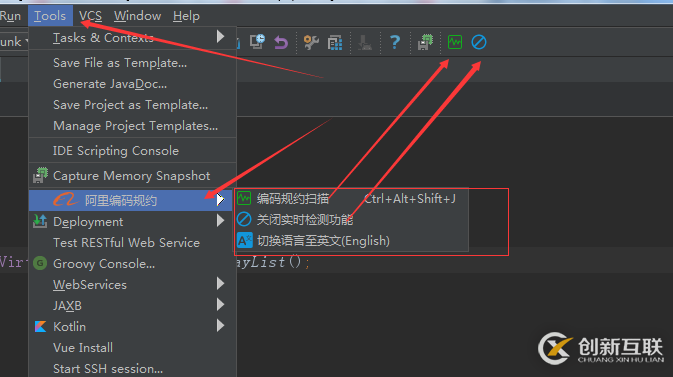Open the VCS menu

click(x=90, y=16)
